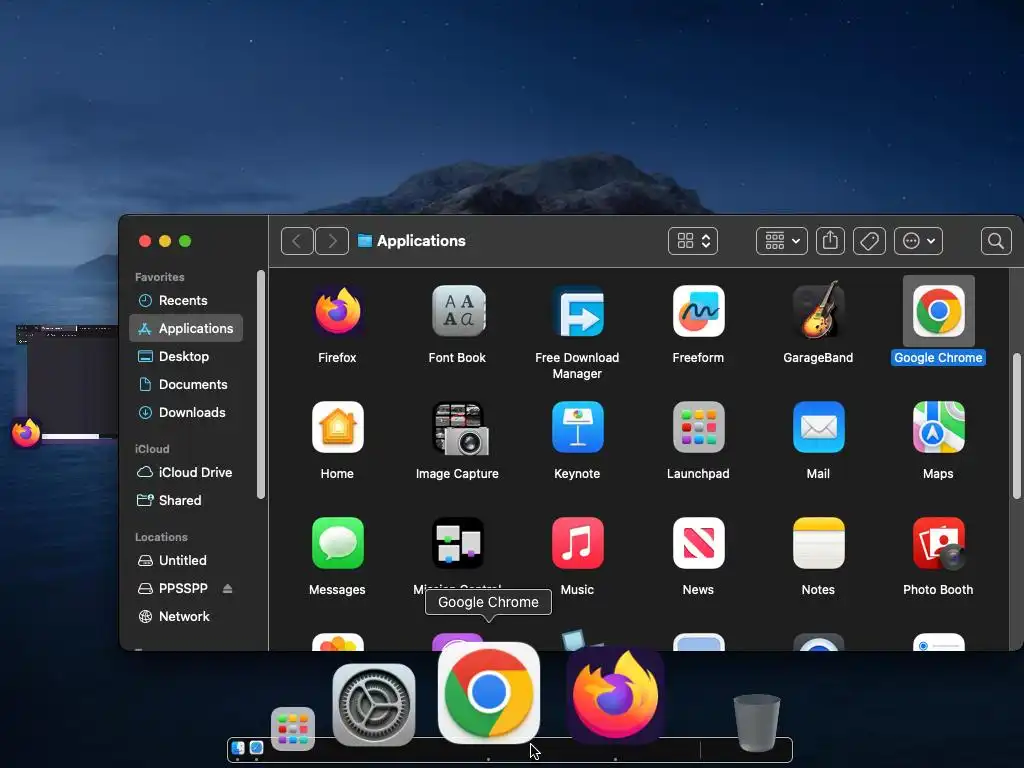
Task: Select the Photo Booth app icon
Action: click(x=938, y=543)
